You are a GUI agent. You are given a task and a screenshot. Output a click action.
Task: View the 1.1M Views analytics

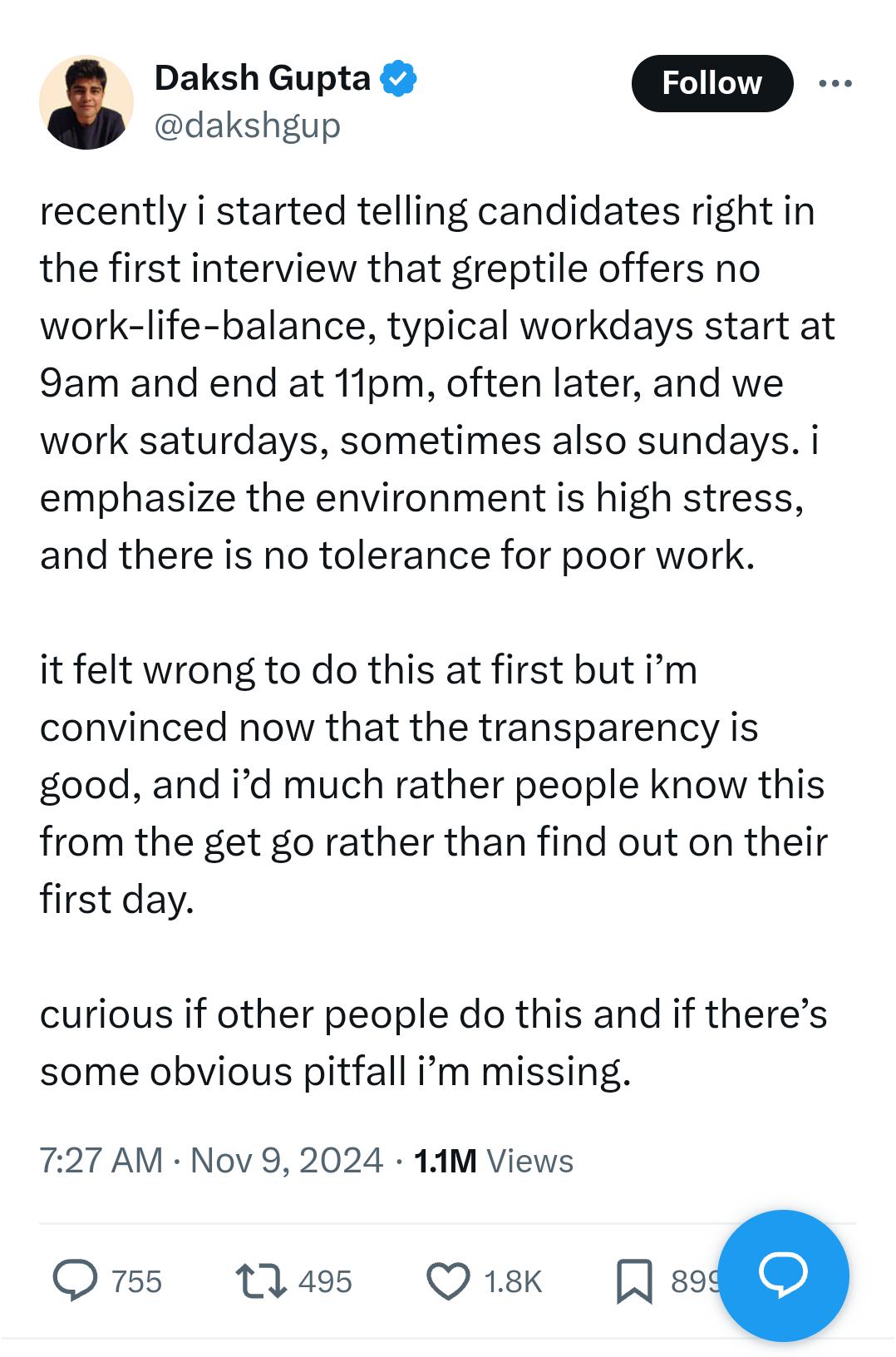pos(493,1161)
